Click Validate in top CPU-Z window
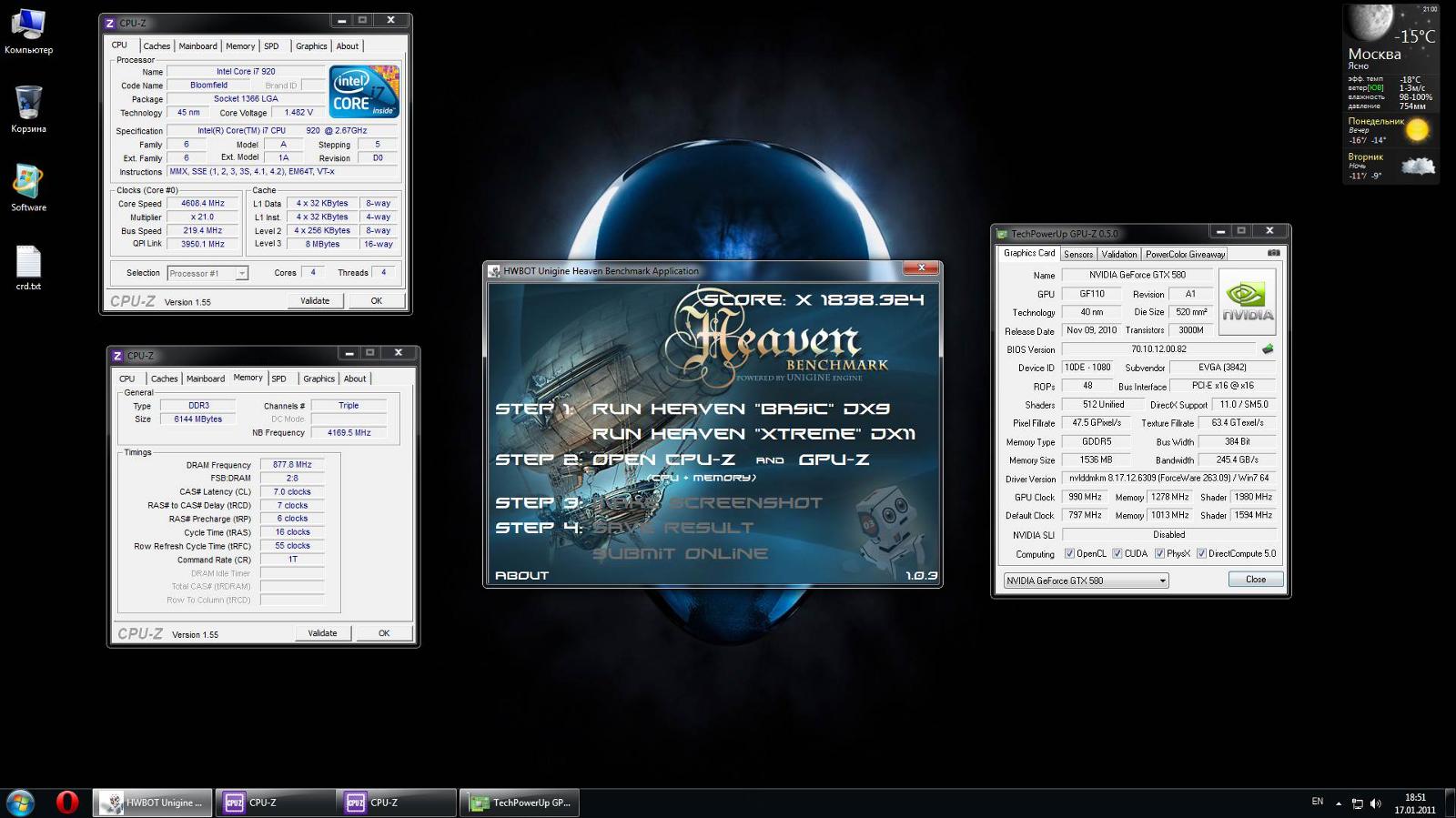The height and width of the screenshot is (818, 1456). 315,301
